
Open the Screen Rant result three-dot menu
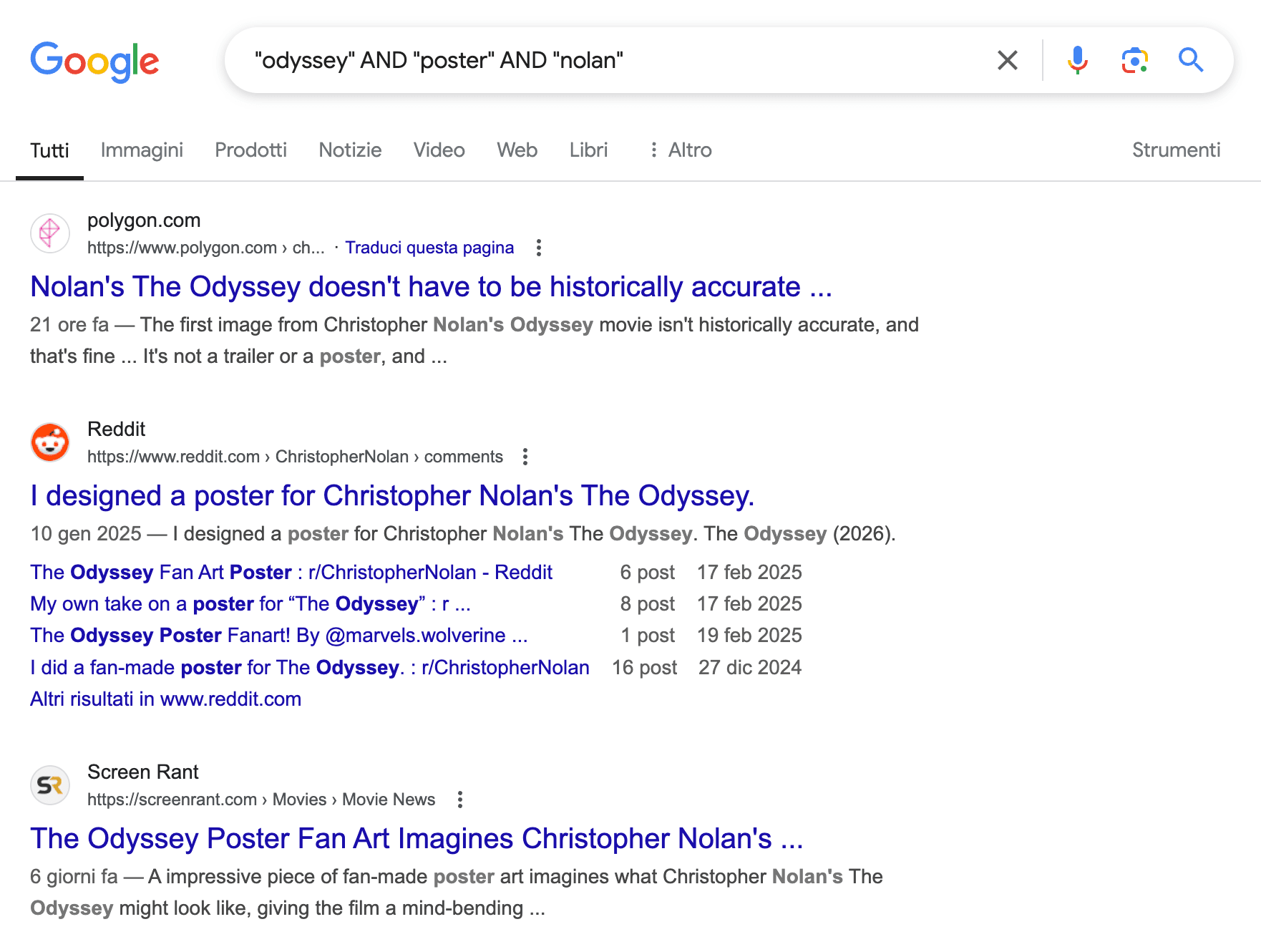coord(460,800)
